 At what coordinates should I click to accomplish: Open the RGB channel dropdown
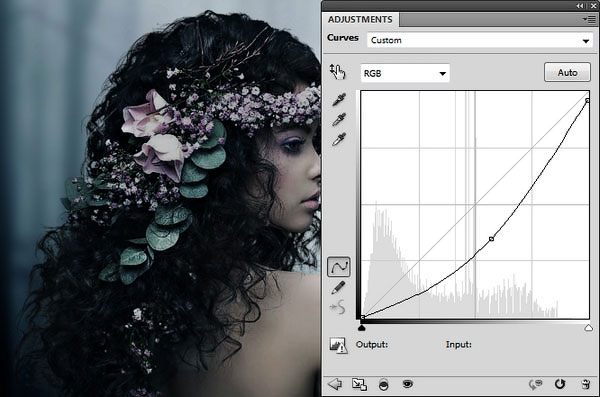pos(405,73)
